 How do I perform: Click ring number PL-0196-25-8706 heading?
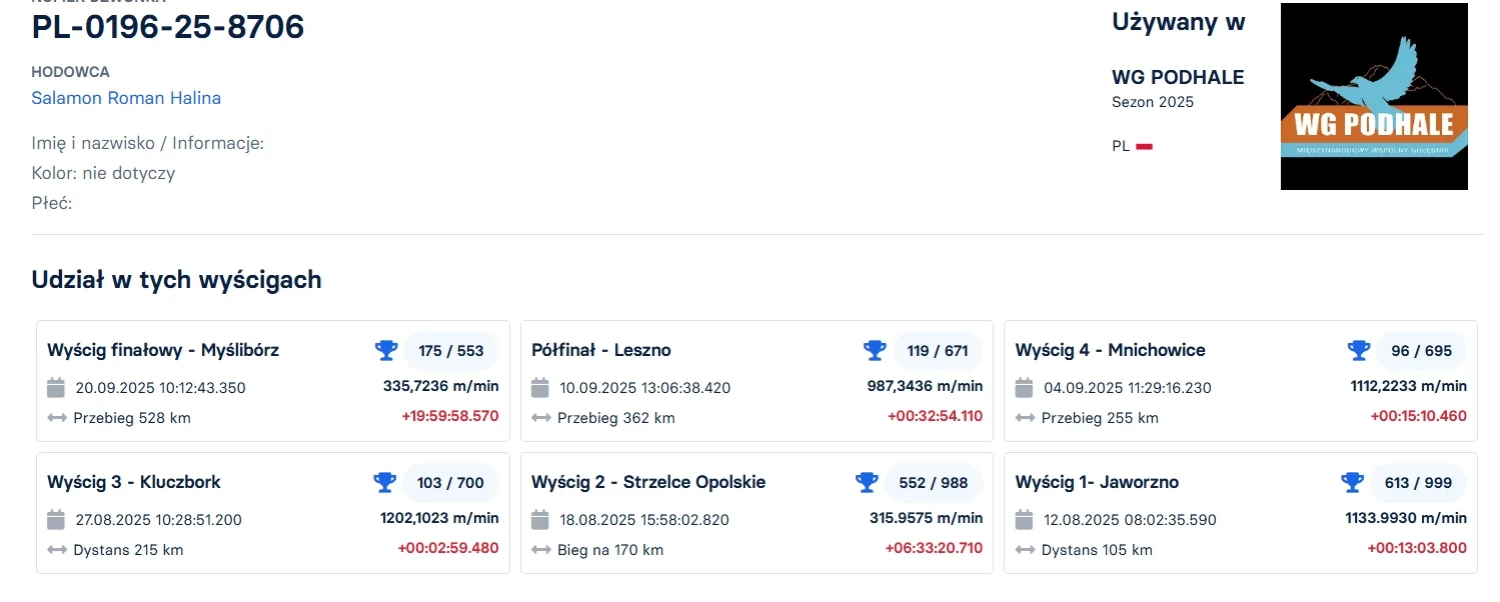[168, 27]
